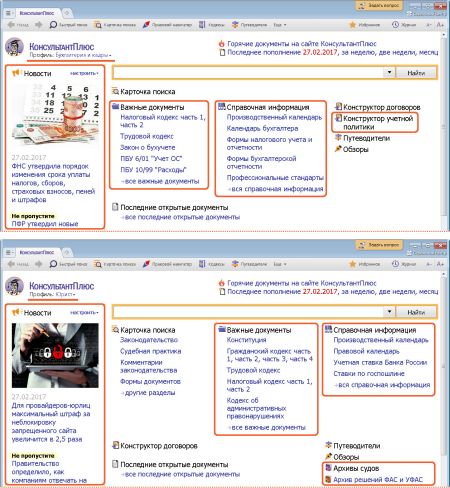
Task: Open Судебная практика section link
Action: pos(151,351)
